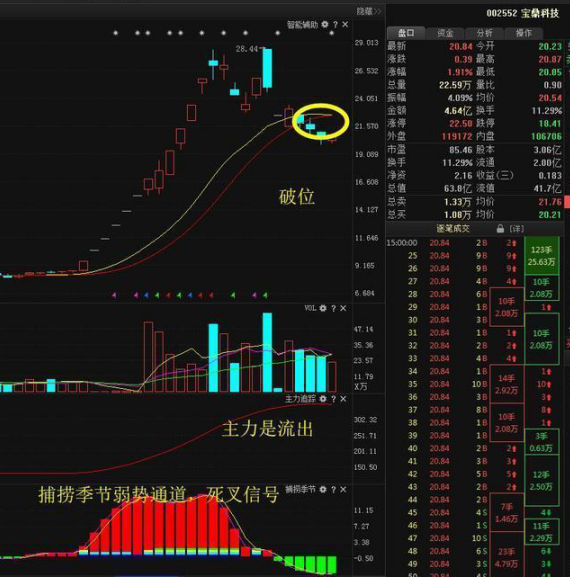
Task: Open settings gear for 捕捞季节 panel
Action: point(323,490)
